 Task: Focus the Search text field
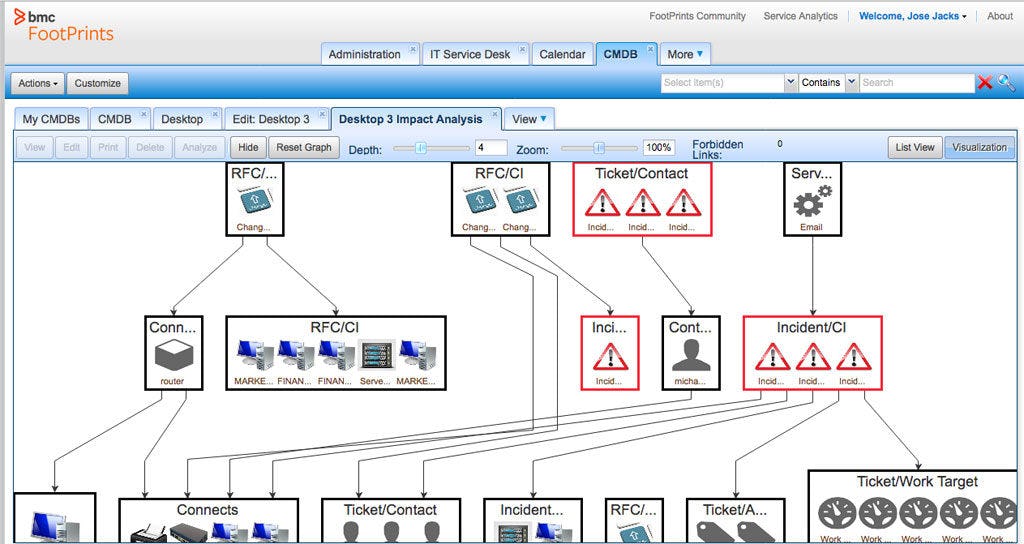coord(917,82)
